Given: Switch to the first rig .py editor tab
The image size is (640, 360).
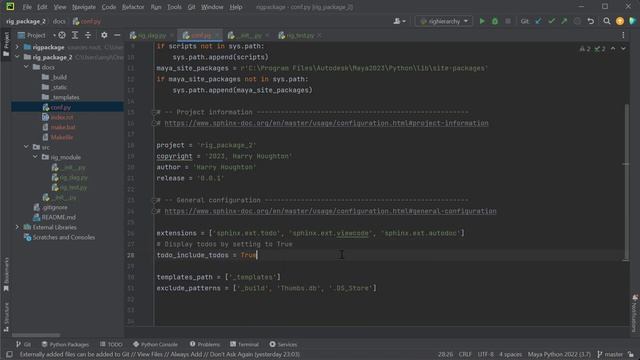Looking at the screenshot, I should pyautogui.click(x=152, y=36).
